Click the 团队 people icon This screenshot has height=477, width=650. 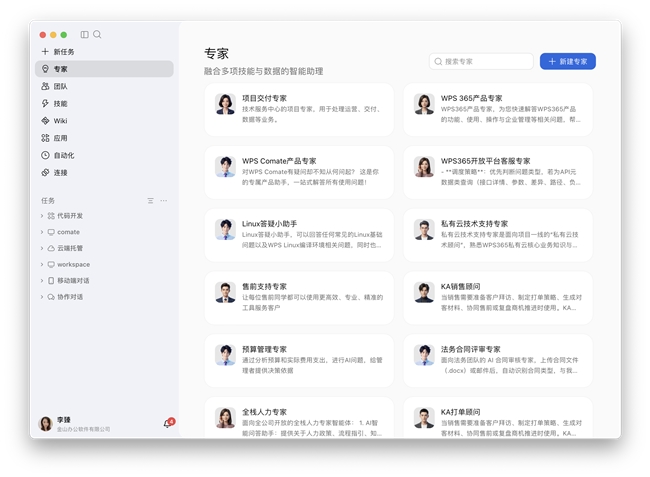pyautogui.click(x=45, y=86)
